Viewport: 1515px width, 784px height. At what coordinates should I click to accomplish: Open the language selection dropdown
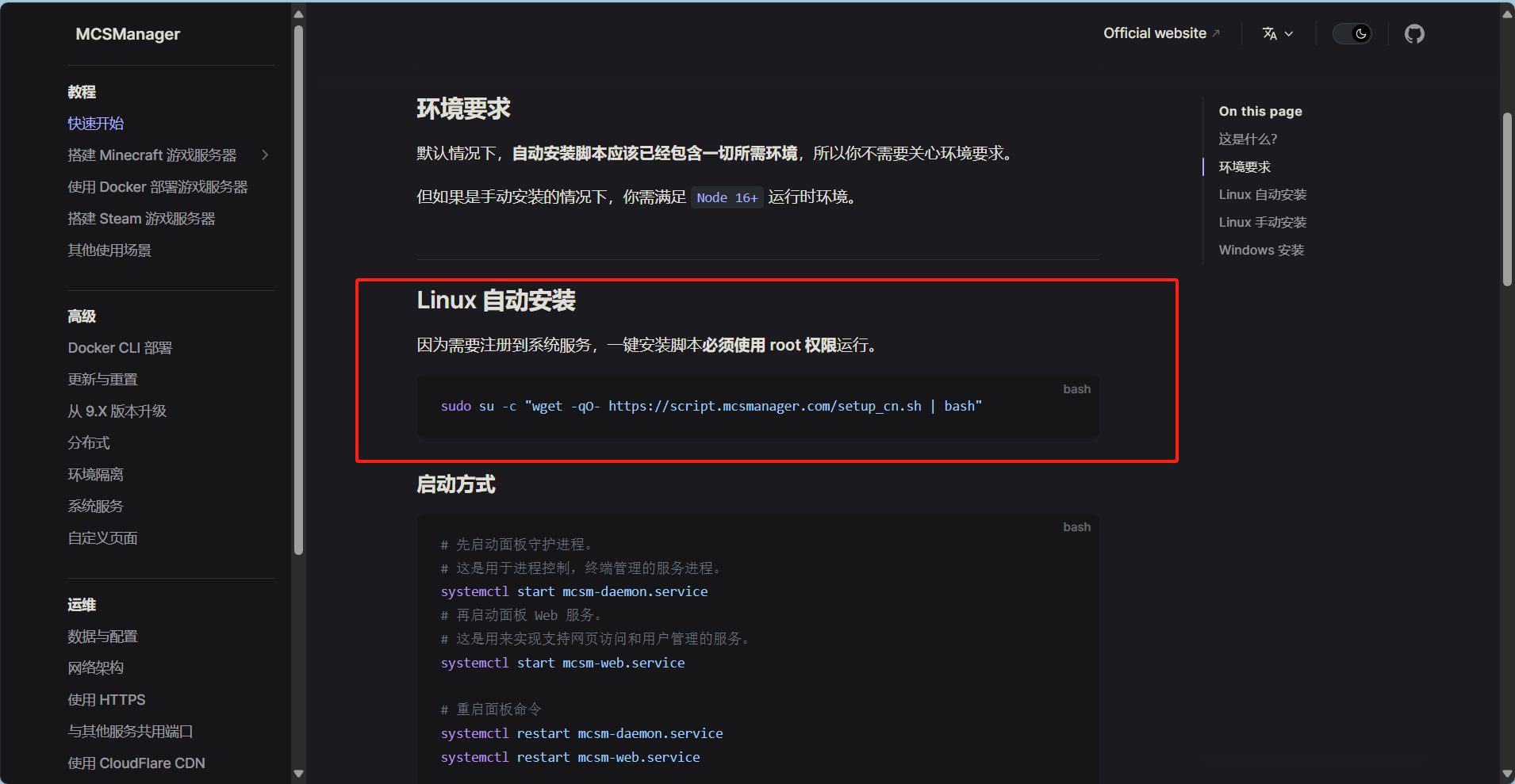tap(1277, 34)
